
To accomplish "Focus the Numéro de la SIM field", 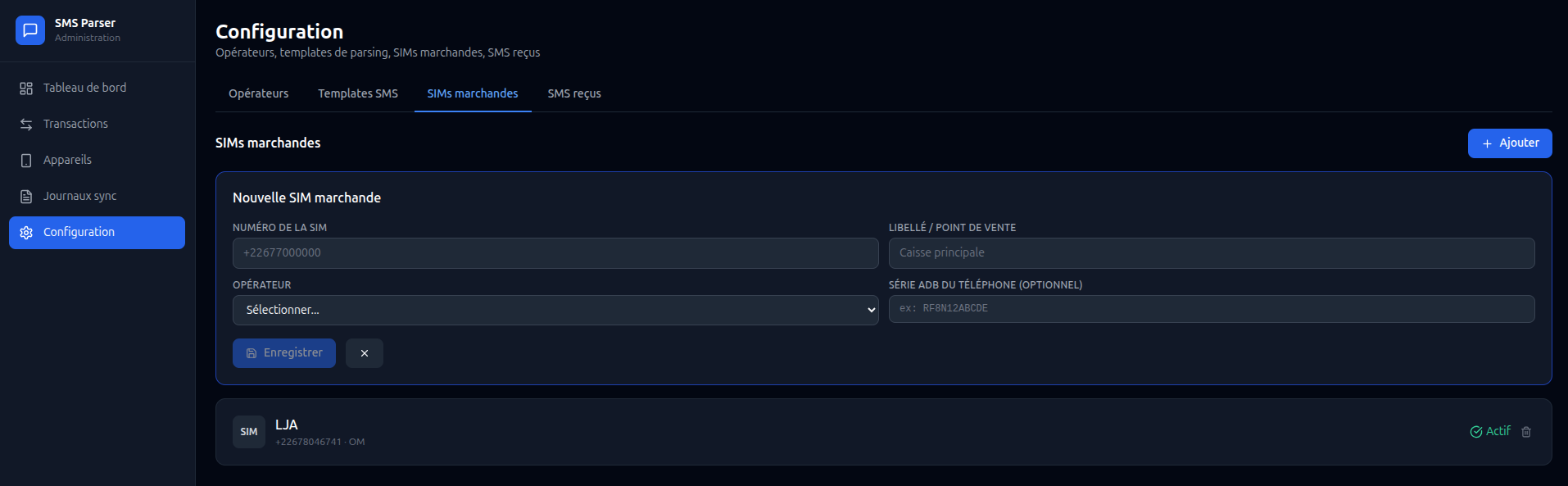I will pyautogui.click(x=555, y=253).
